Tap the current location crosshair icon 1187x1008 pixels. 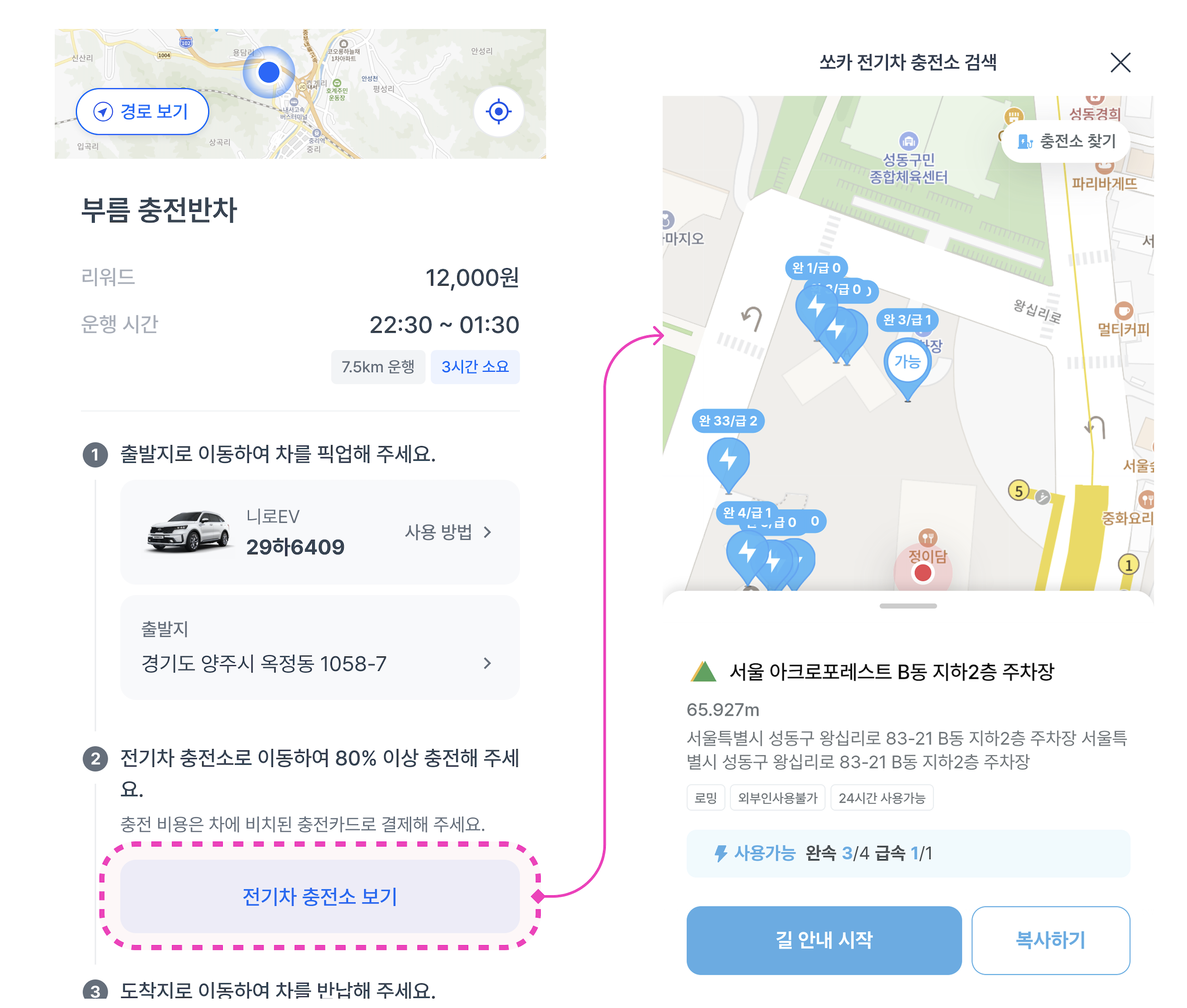tap(498, 112)
